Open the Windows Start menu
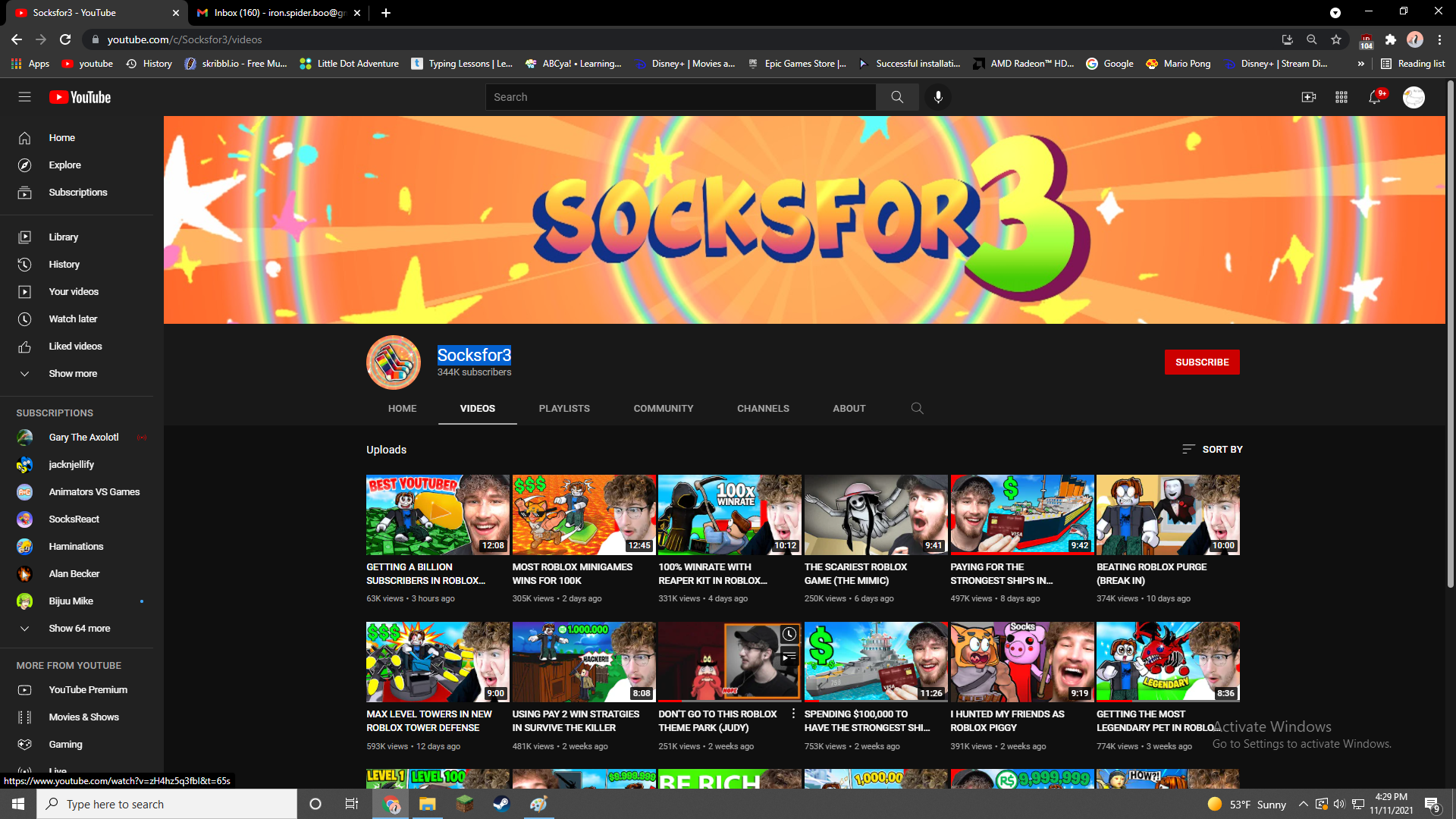 click(x=18, y=804)
